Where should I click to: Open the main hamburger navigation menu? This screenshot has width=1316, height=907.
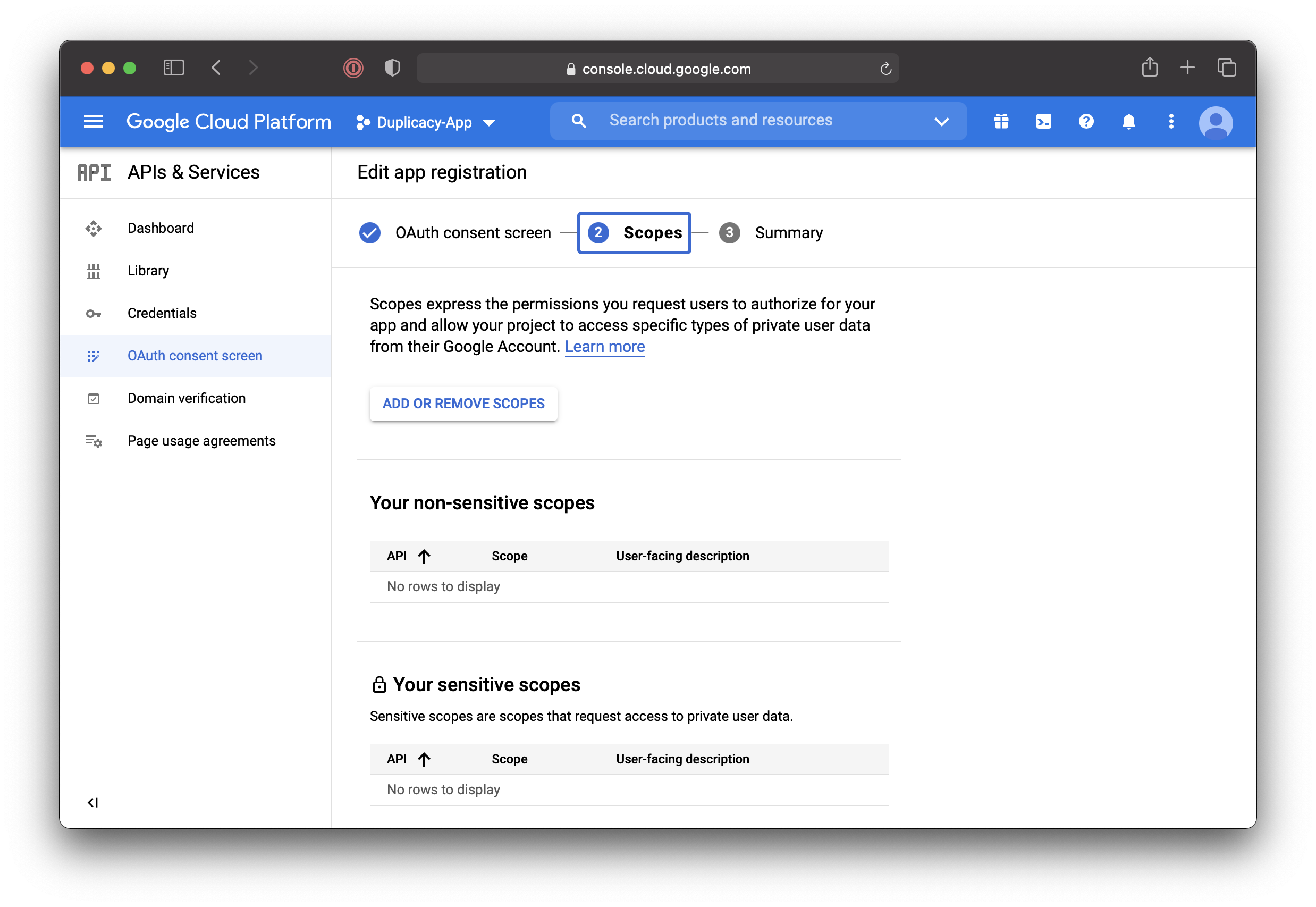93,122
